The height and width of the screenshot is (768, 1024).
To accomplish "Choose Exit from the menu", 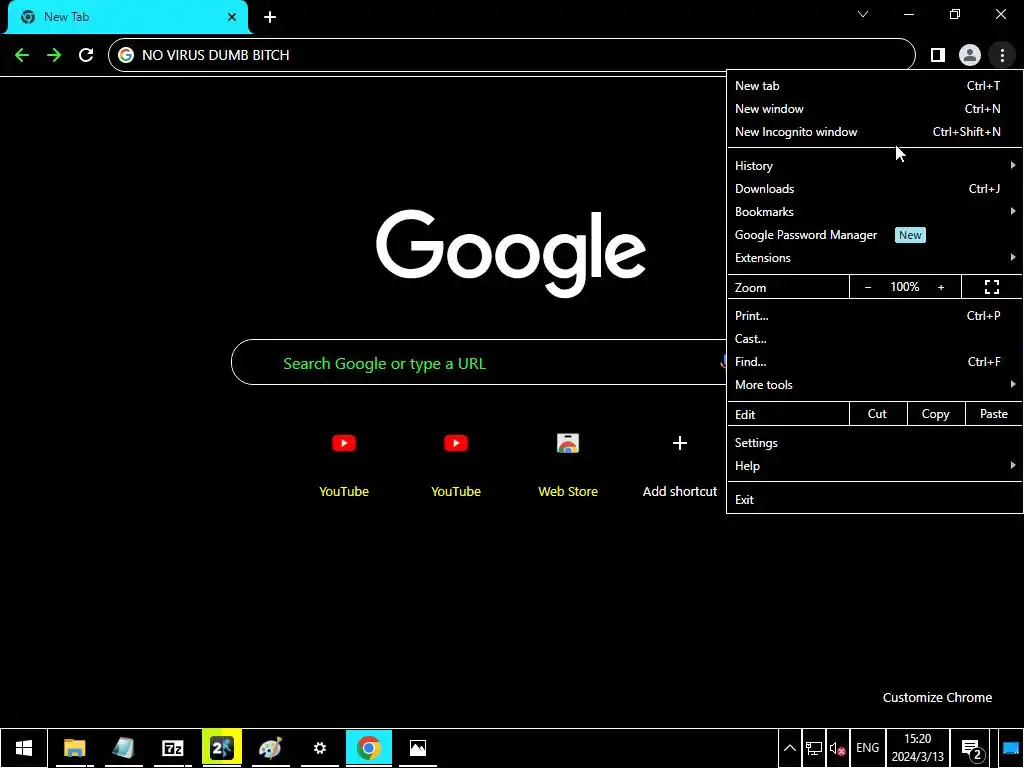I will 874,500.
